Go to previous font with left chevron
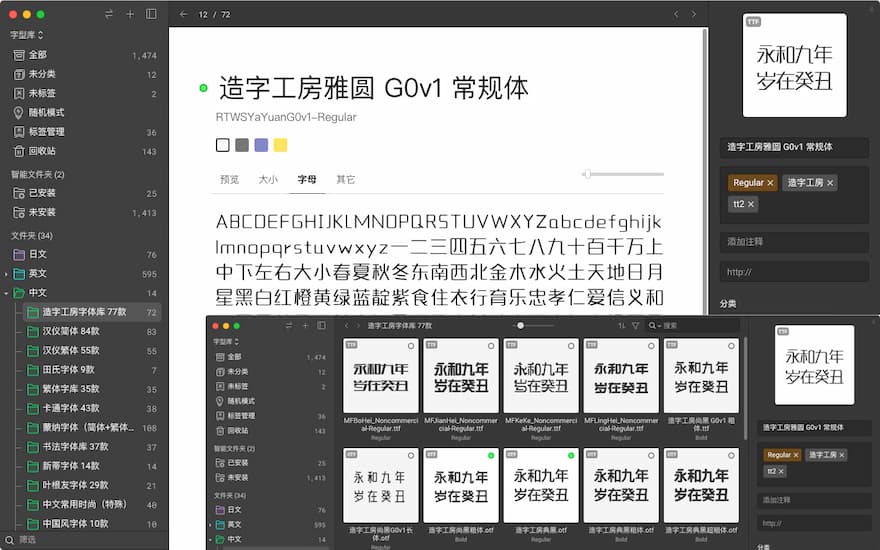This screenshot has width=880, height=550. click(676, 14)
